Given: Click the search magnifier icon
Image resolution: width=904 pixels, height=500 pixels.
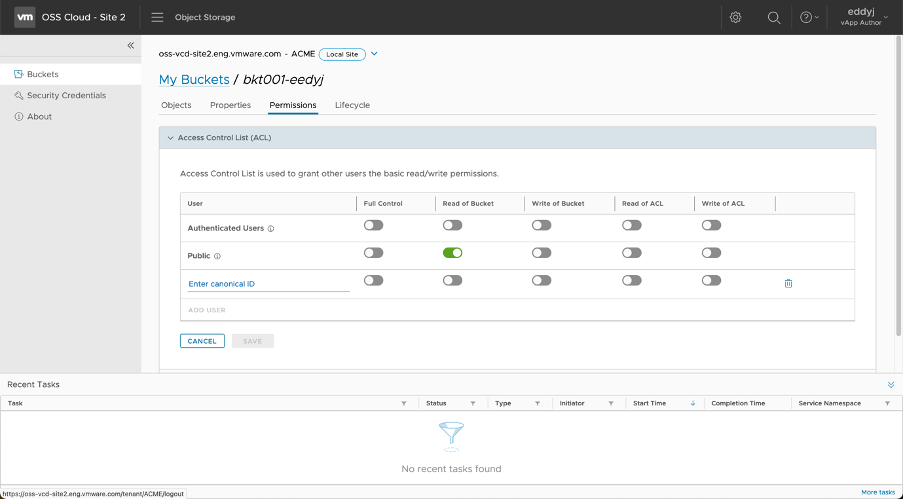Looking at the screenshot, I should click(x=773, y=17).
